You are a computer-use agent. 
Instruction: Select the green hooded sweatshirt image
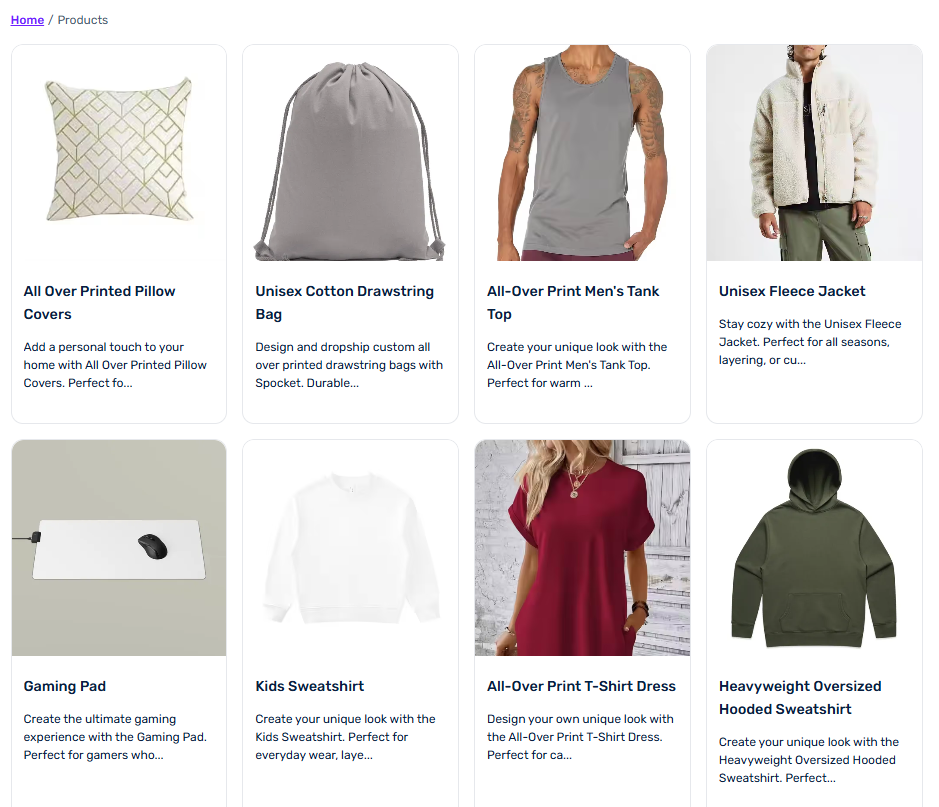pyautogui.click(x=814, y=548)
